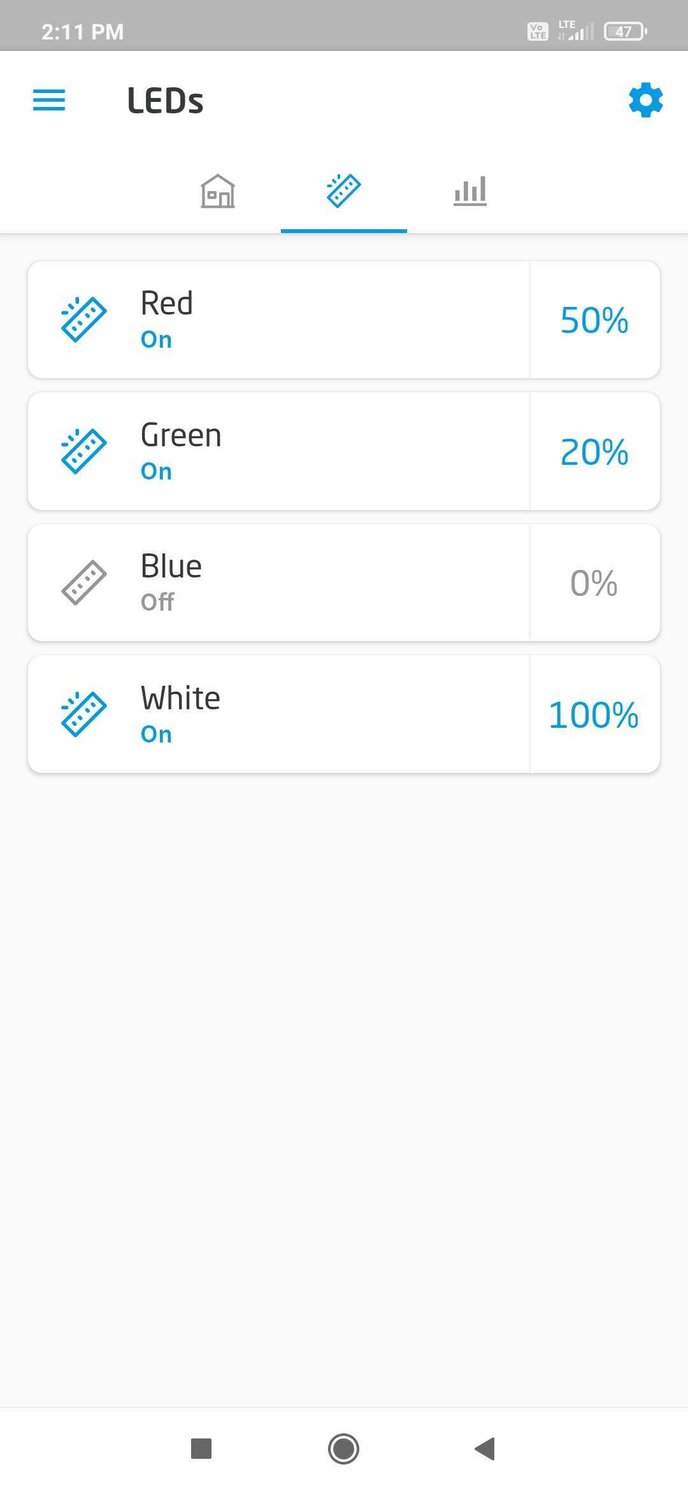Toggle the Blue light Off status
The image size is (688, 1490).
click(x=157, y=602)
